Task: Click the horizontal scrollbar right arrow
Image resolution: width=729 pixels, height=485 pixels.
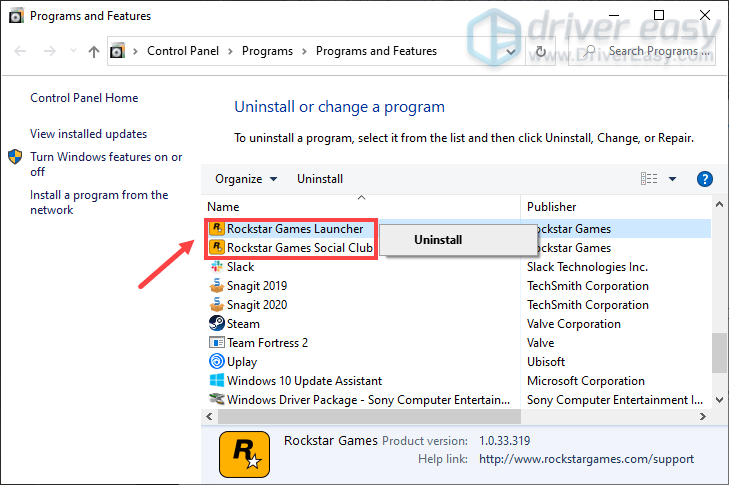Action: [x=702, y=417]
